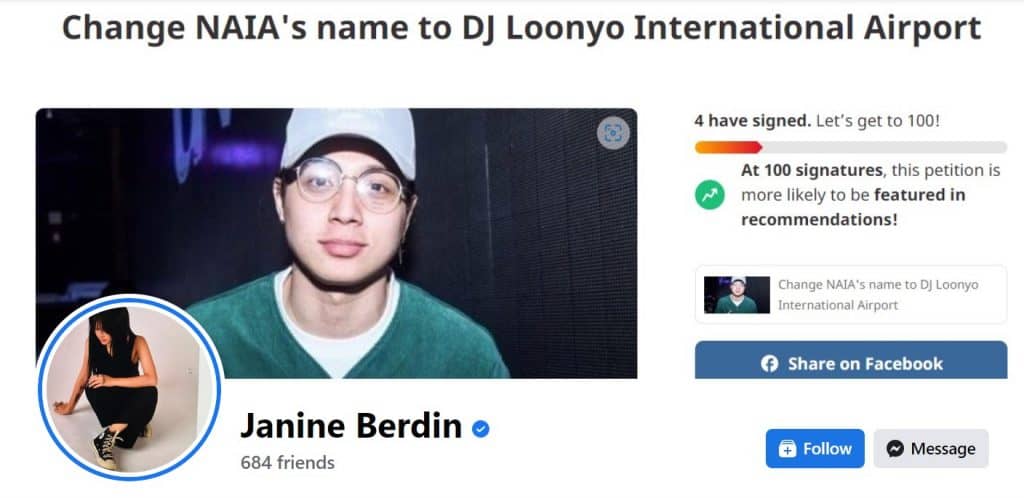
Task: Click the petition title heading
Action: point(521,27)
